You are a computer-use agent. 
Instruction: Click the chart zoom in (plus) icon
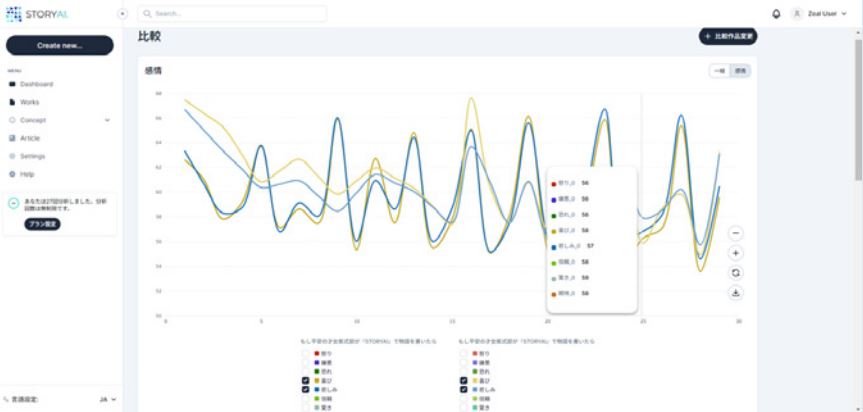click(x=736, y=254)
